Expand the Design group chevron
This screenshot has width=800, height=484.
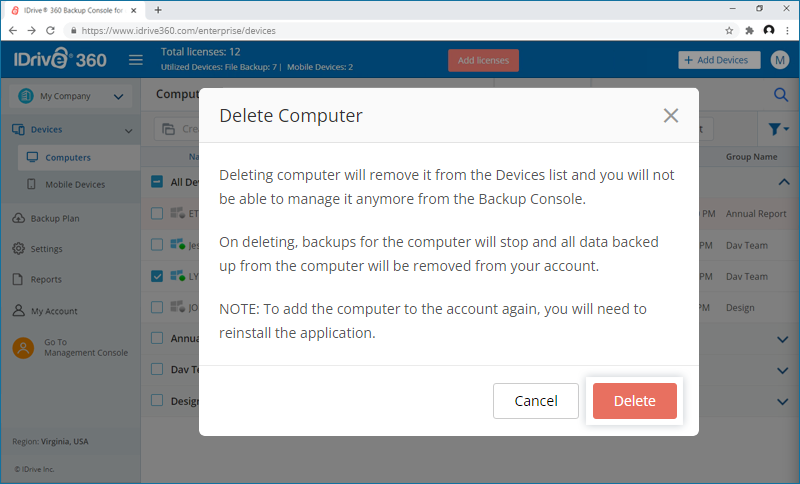(782, 402)
